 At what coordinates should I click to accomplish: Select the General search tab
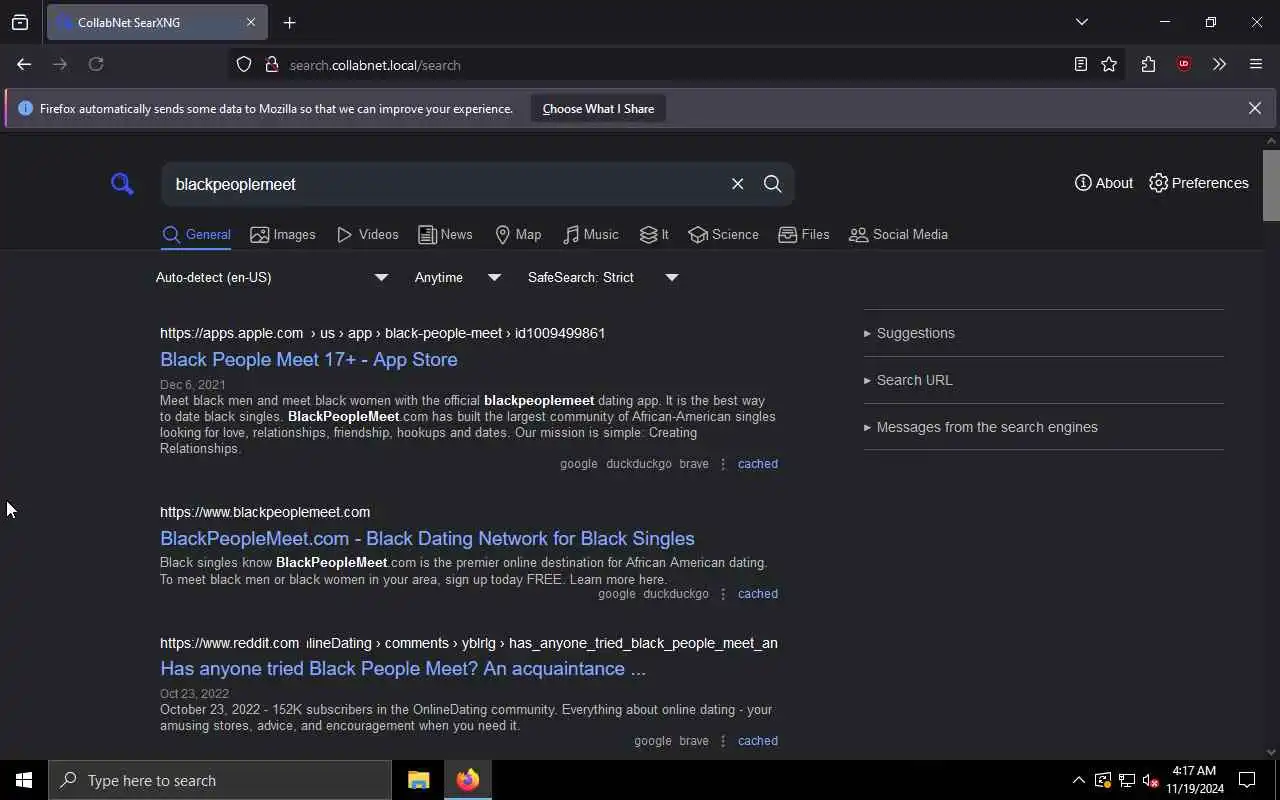point(196,235)
